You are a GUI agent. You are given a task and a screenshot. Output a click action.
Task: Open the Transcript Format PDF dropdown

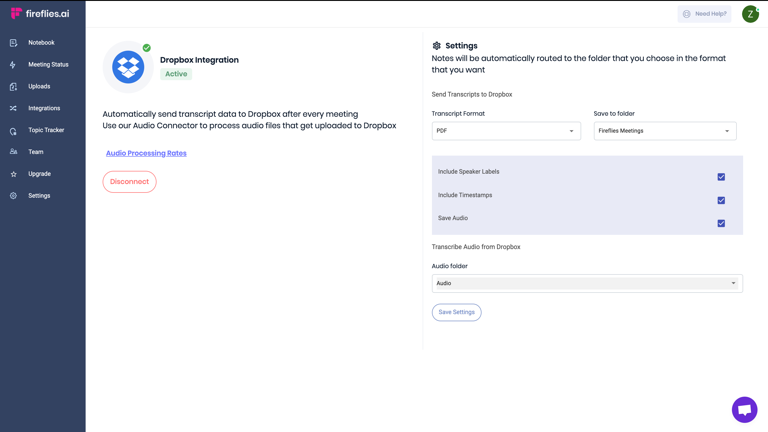pos(506,131)
